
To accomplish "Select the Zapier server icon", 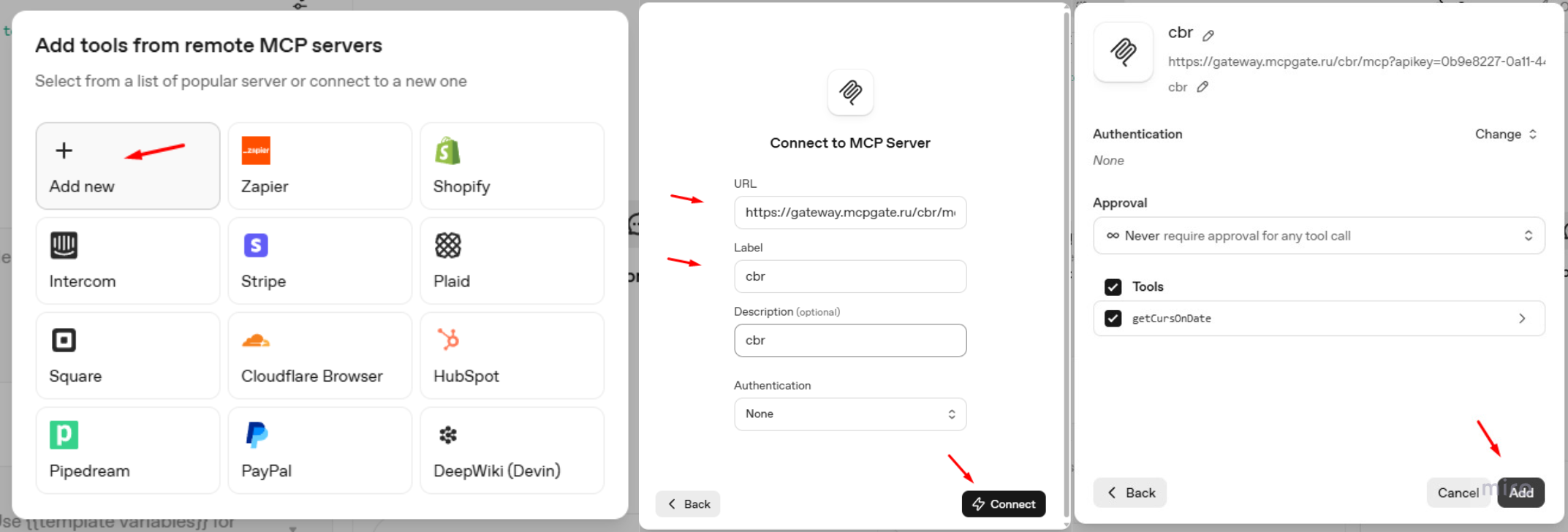I will tap(256, 151).
